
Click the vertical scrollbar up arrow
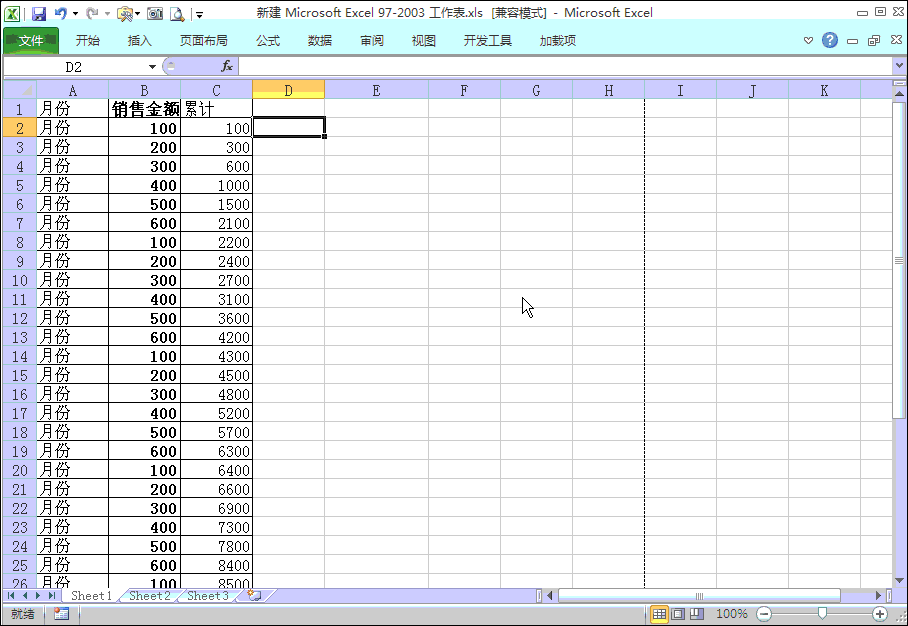click(x=899, y=93)
